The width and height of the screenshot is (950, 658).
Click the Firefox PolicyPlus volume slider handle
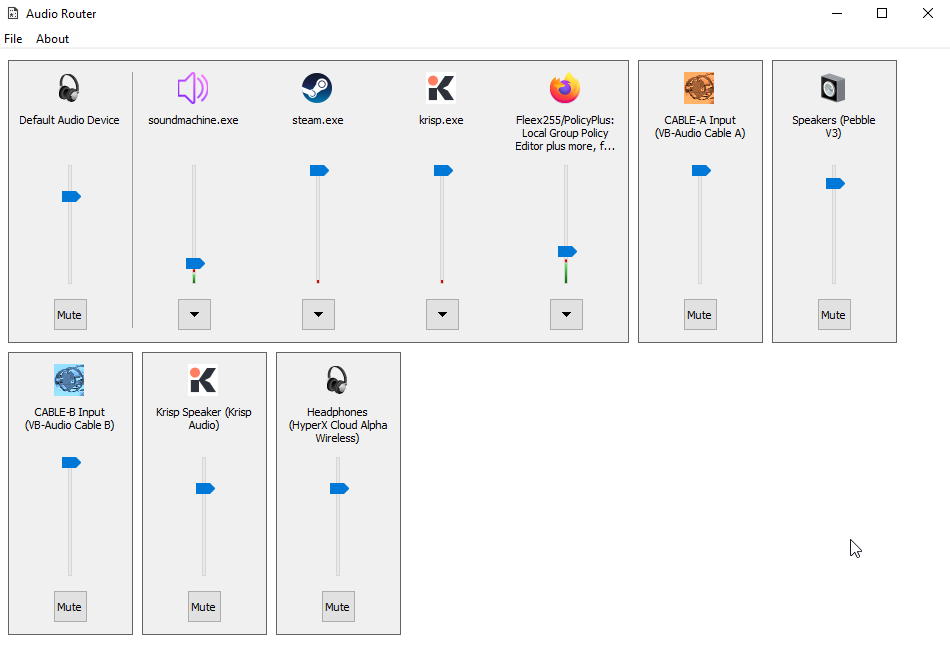pyautogui.click(x=567, y=251)
